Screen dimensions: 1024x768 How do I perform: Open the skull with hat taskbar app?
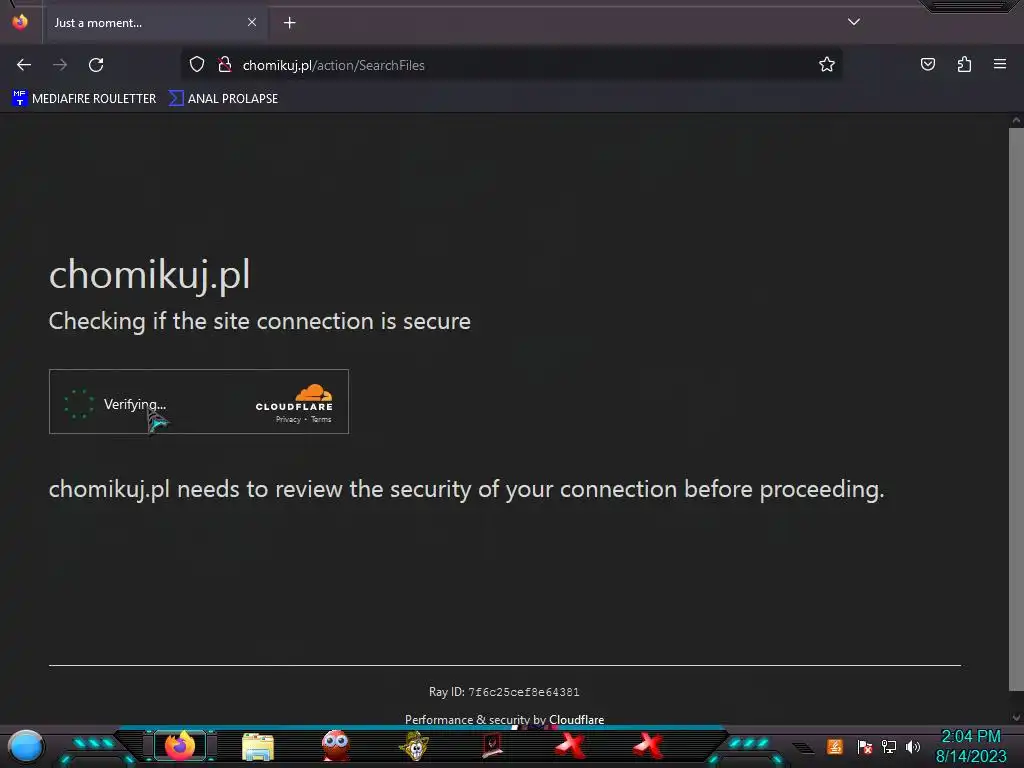click(414, 746)
